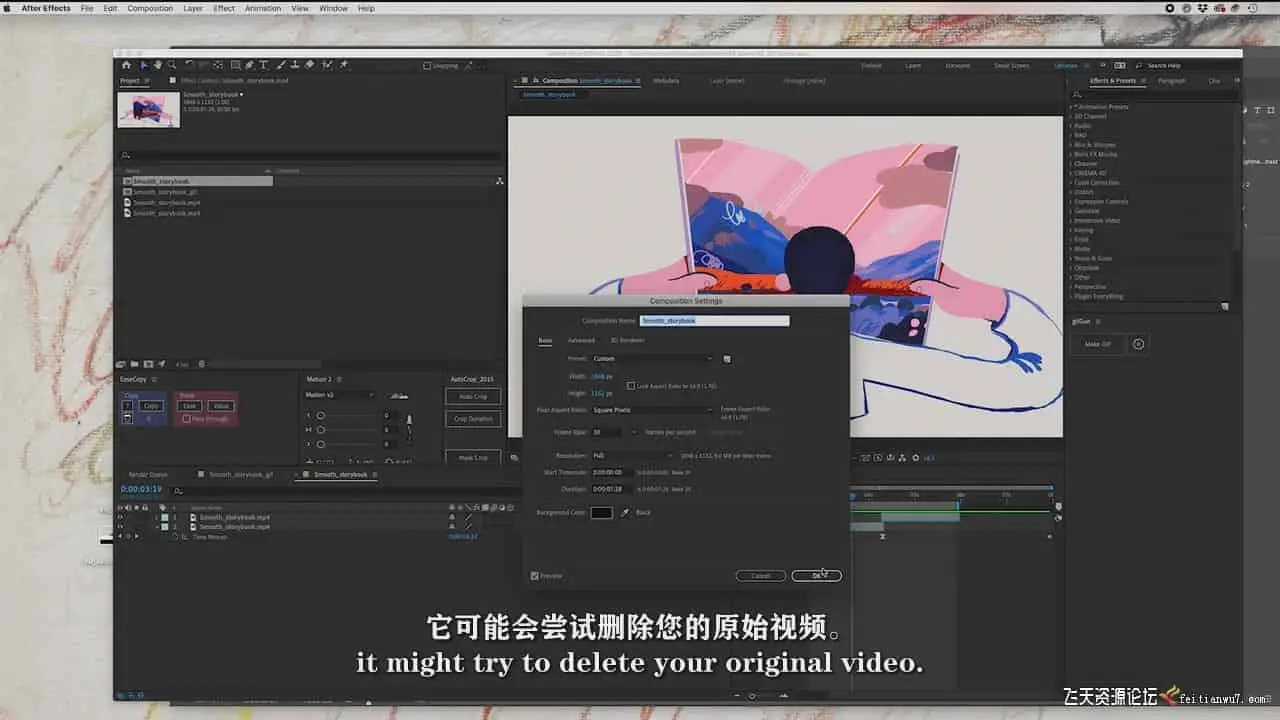Click the top Motion 2 slider handle
Viewport: 1280px width, 720px height.
pos(321,415)
